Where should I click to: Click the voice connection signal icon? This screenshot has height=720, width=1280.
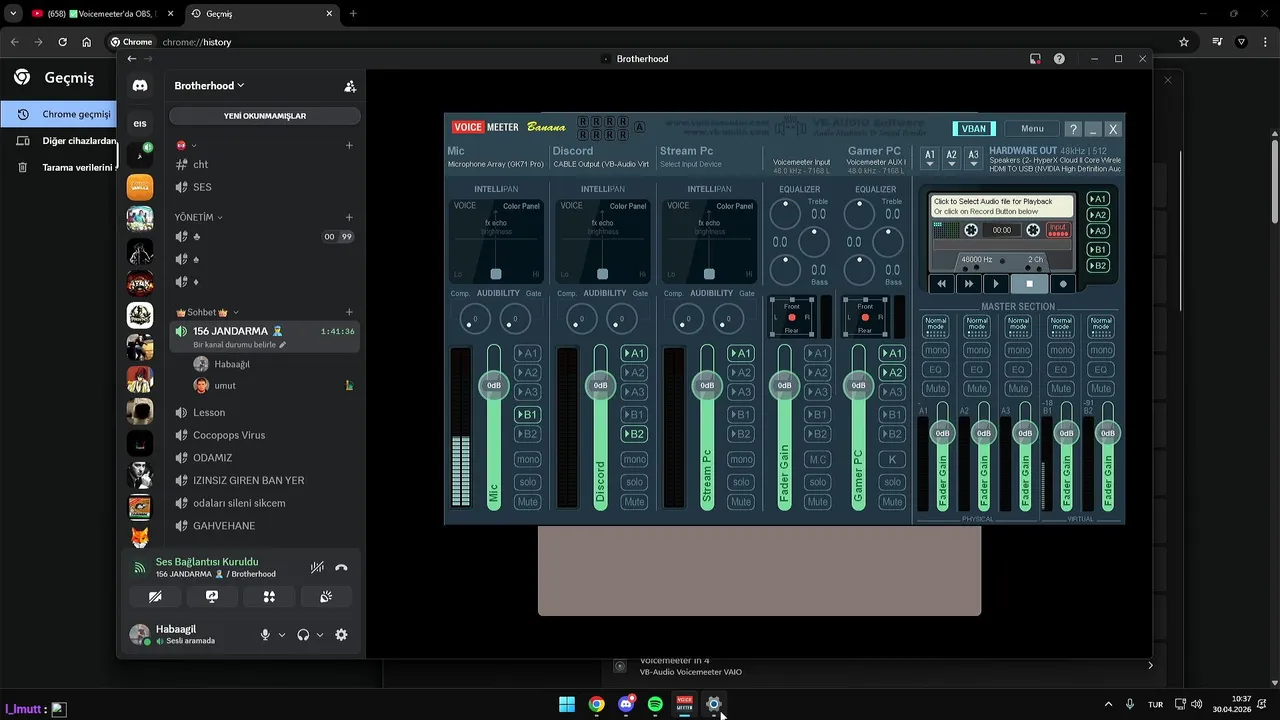tap(140, 567)
